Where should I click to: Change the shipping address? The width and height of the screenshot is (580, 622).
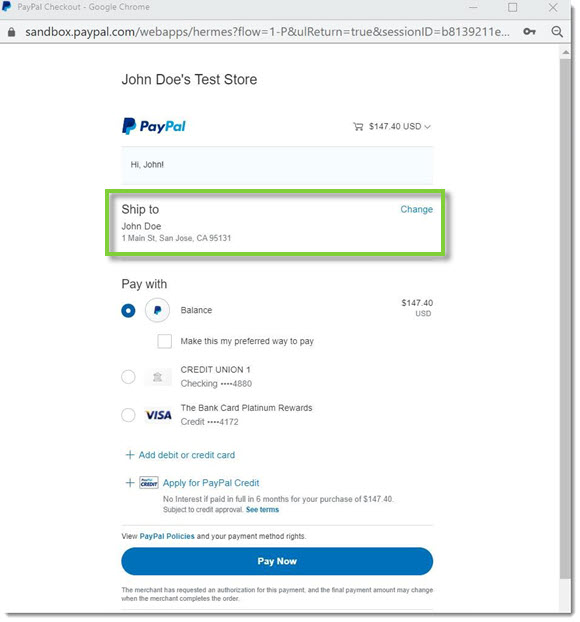[416, 209]
